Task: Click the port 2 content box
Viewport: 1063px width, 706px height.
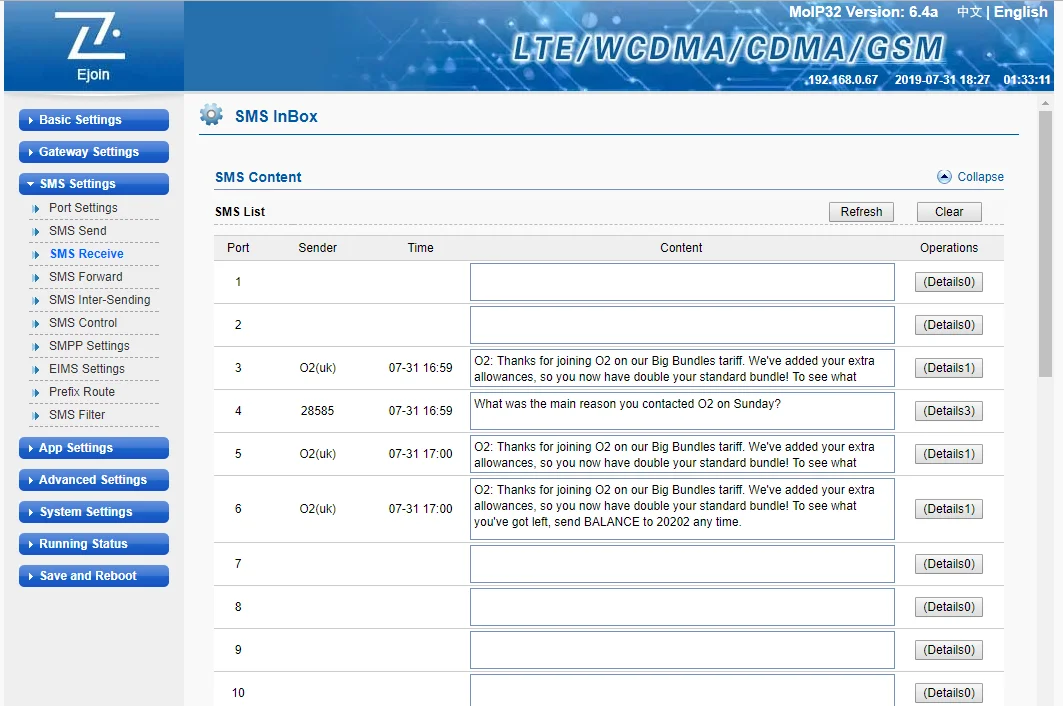Action: pos(682,325)
